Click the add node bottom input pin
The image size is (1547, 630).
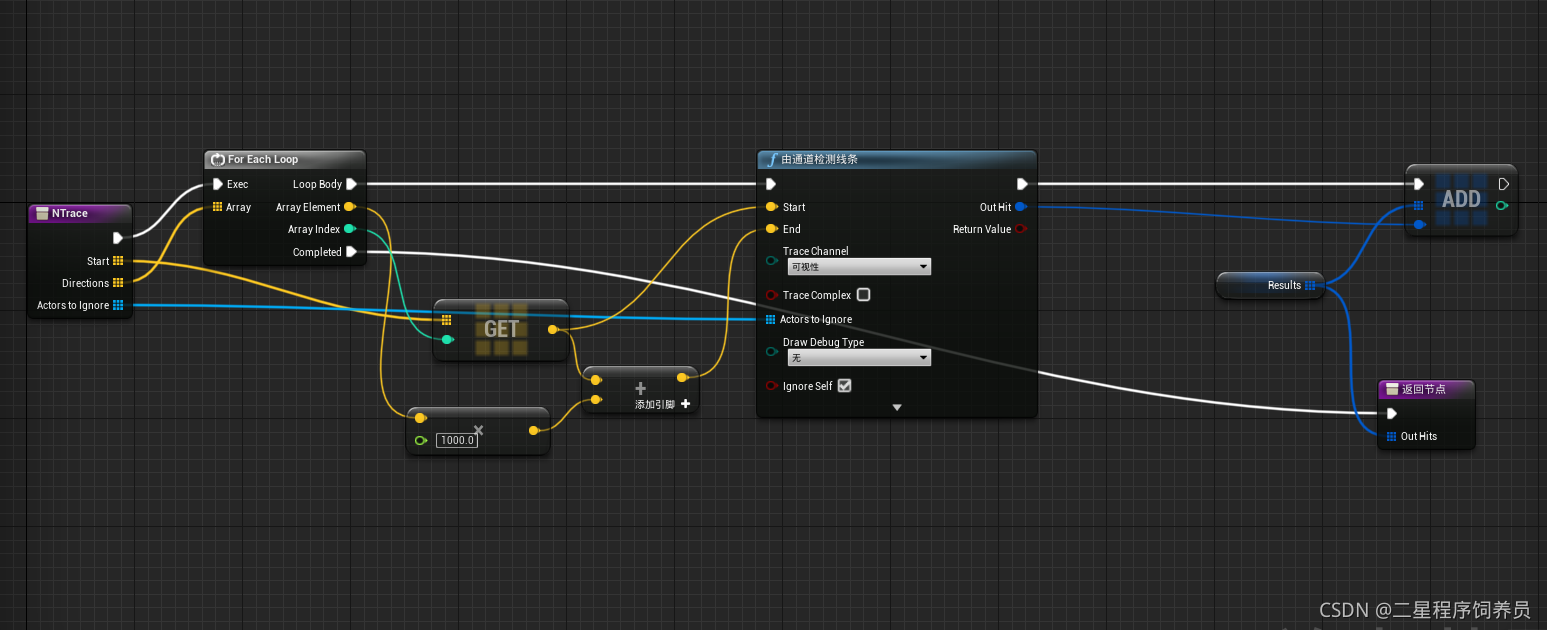click(x=596, y=400)
